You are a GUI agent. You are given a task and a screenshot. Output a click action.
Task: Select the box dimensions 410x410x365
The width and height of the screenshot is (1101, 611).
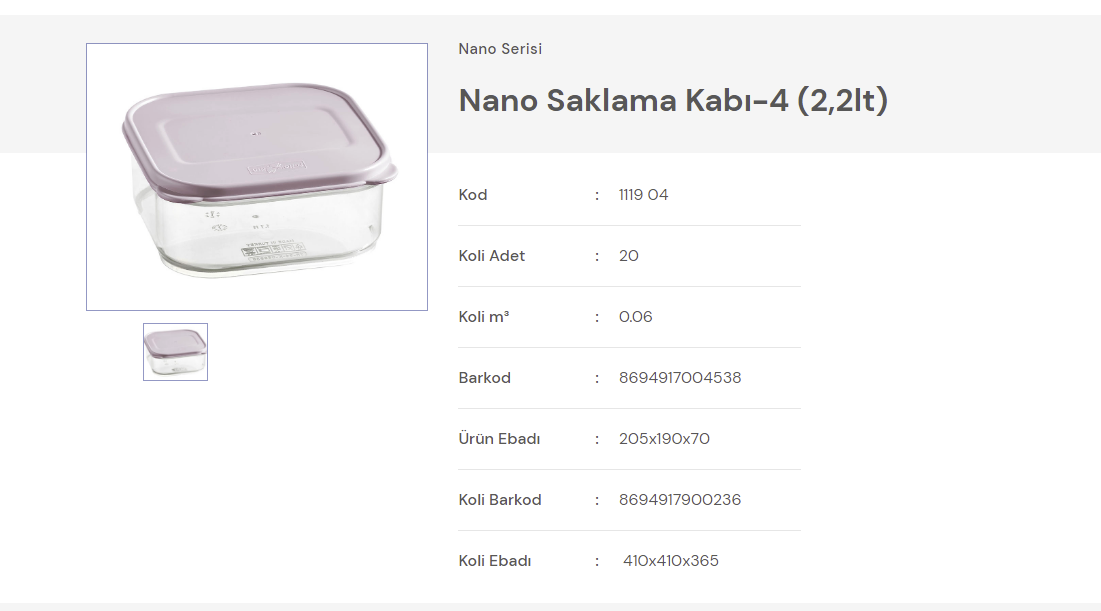(670, 561)
